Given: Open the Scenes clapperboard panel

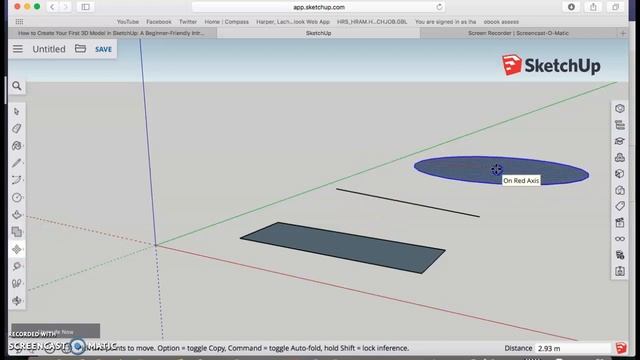Looking at the screenshot, I should (x=620, y=222).
